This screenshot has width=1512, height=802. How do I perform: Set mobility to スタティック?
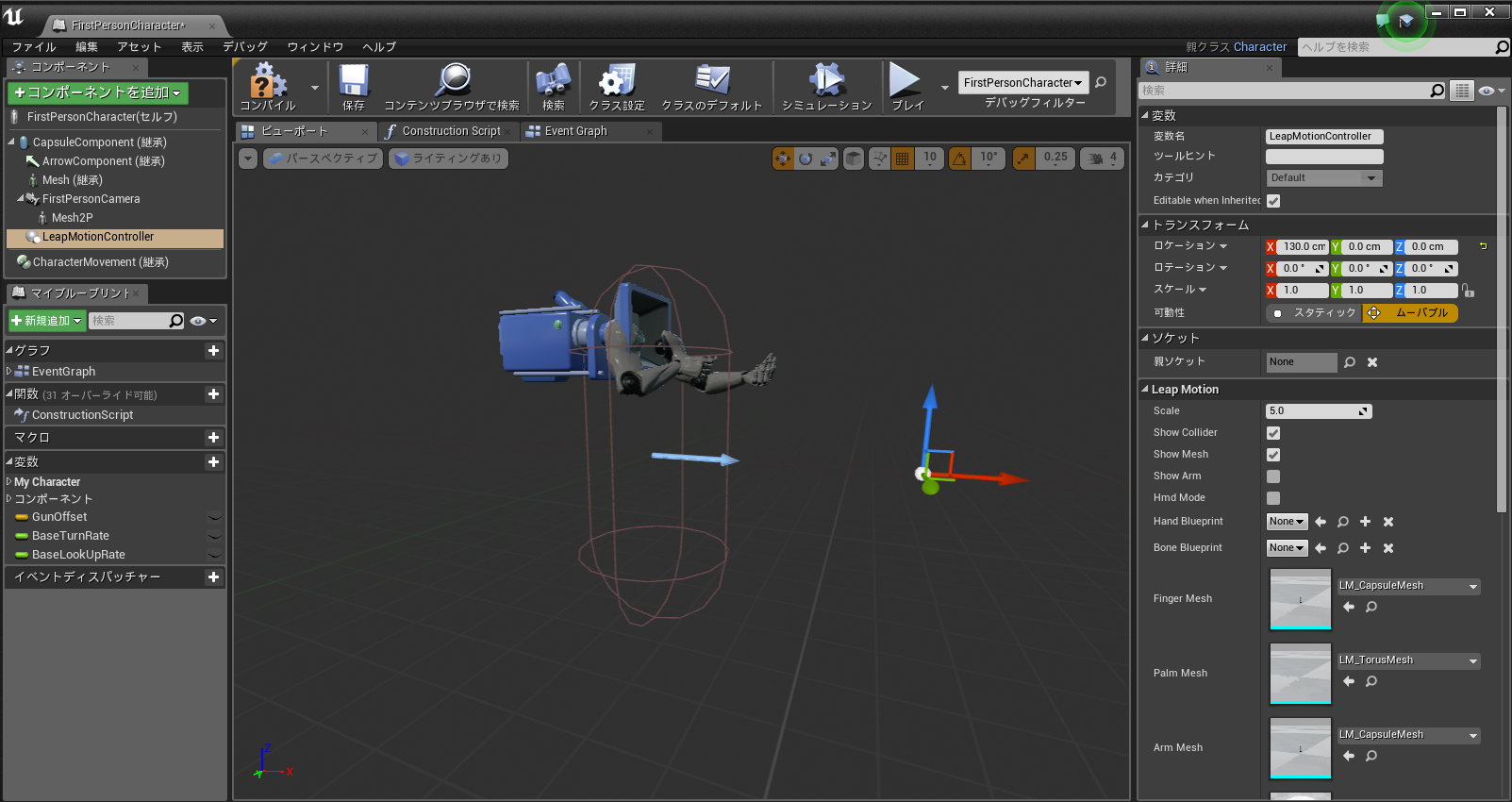tap(1314, 313)
